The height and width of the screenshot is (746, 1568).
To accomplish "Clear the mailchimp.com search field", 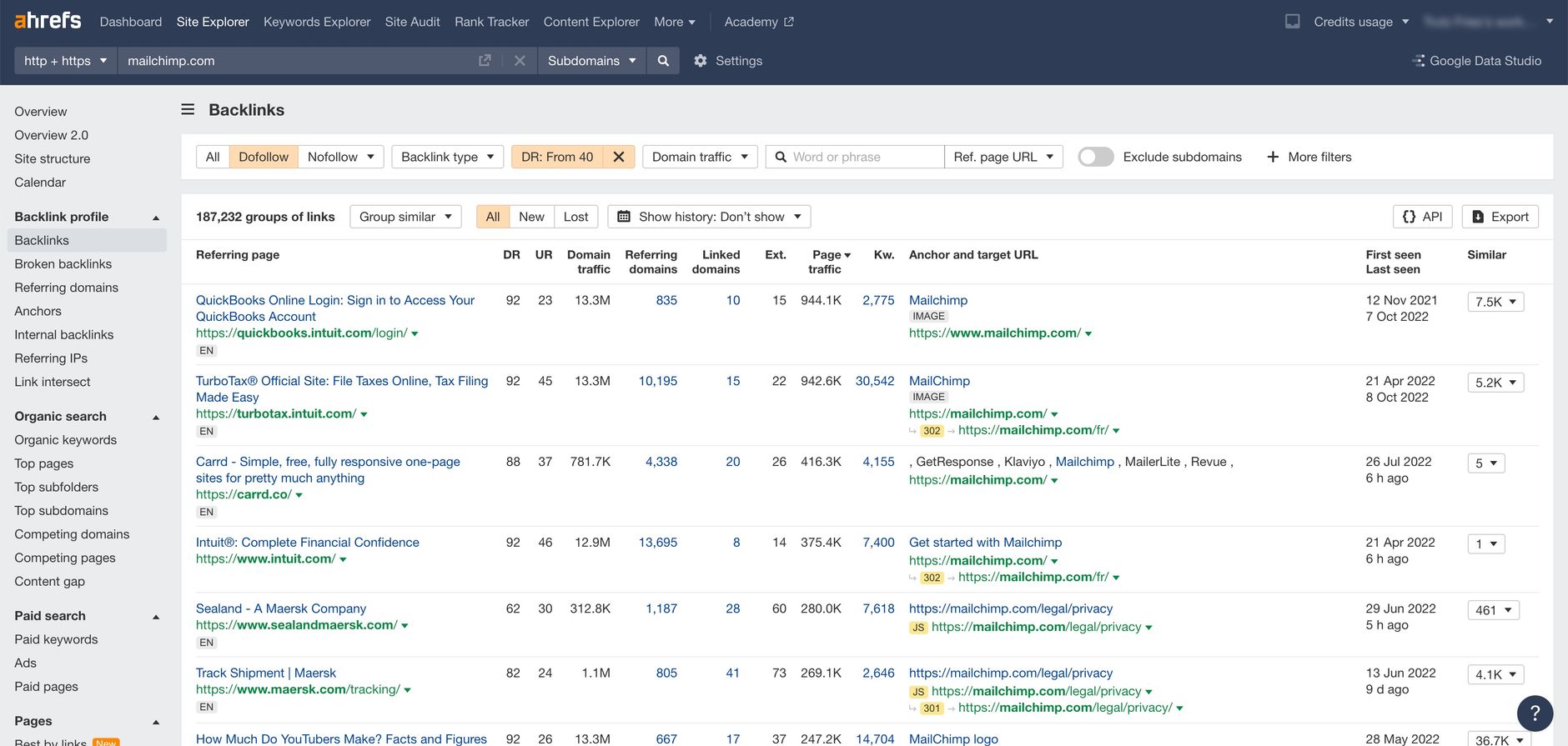I will pos(520,61).
